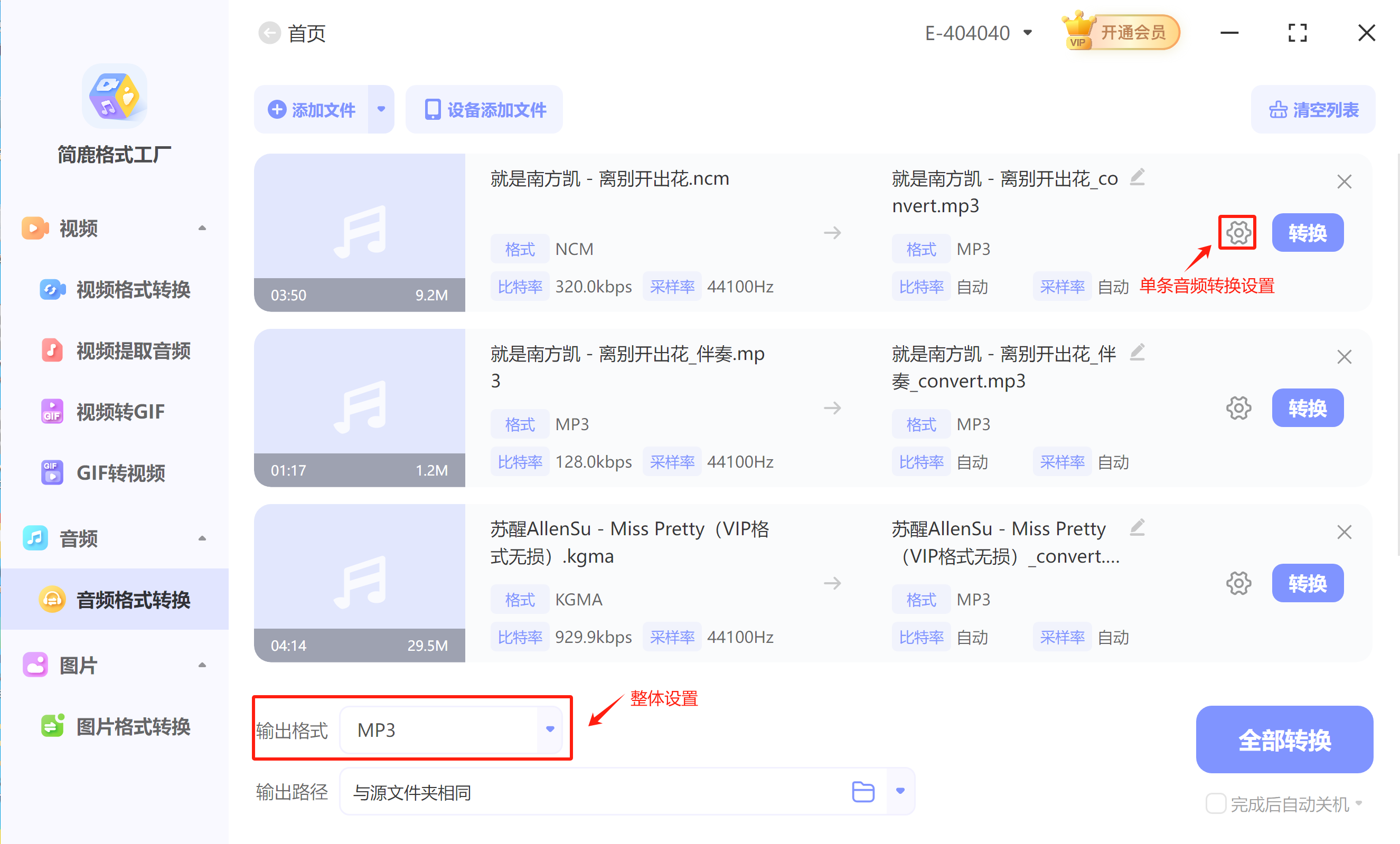Rename output file 离别开出花_convert.mp3 via pencil icon
The width and height of the screenshot is (1400, 844).
click(x=1138, y=177)
